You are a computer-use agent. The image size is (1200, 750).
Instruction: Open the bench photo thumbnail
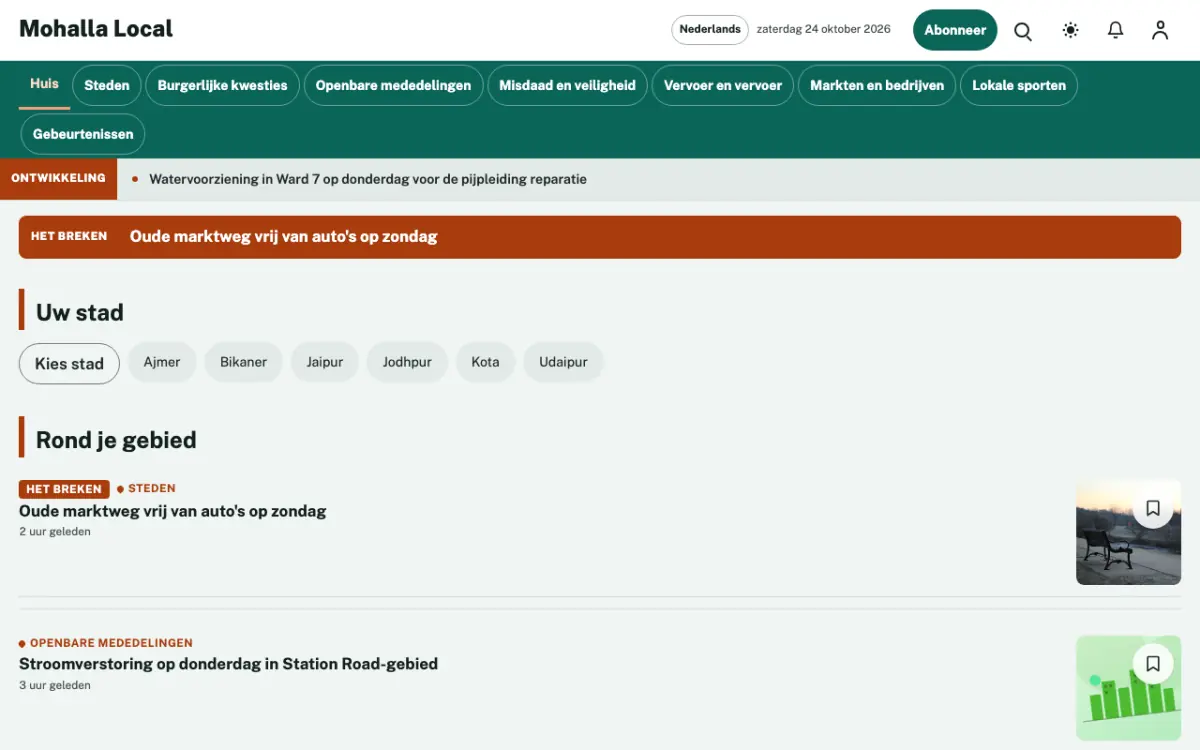pyautogui.click(x=1128, y=532)
